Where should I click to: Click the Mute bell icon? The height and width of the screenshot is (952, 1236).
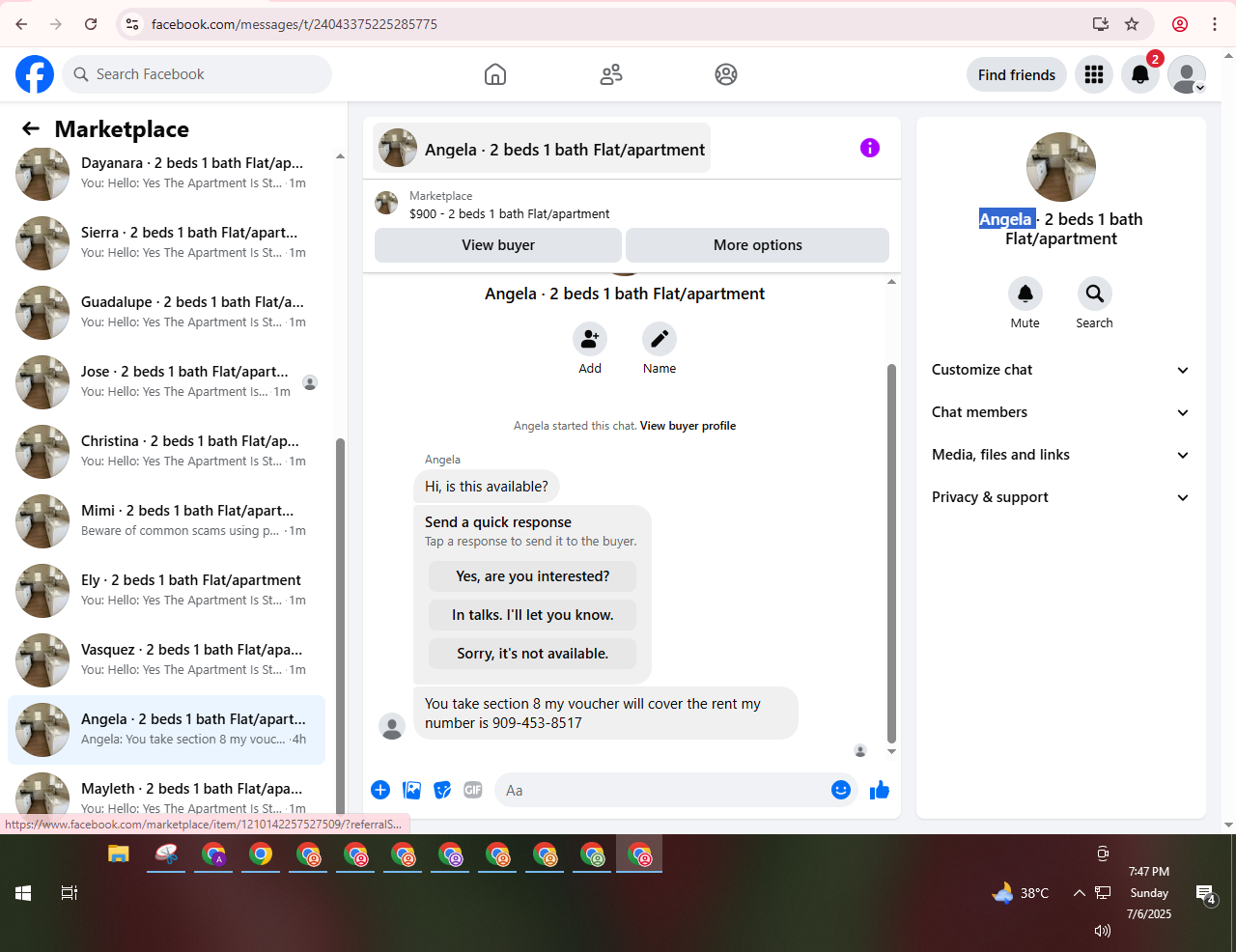pyautogui.click(x=1025, y=294)
